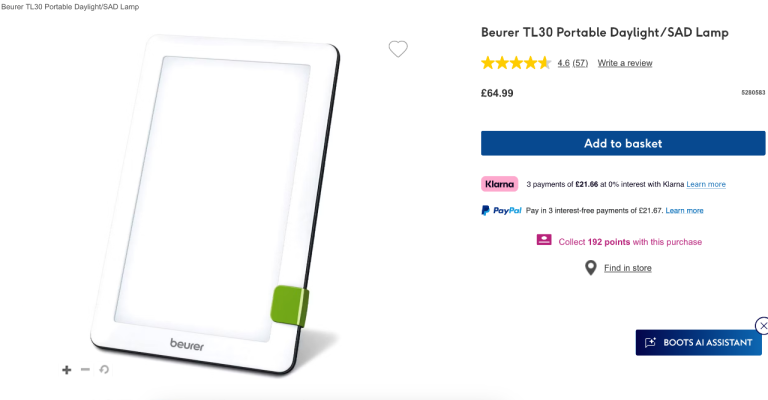Viewport: 768px width, 400px height.
Task: Click the Find in store location pin icon
Action: coord(591,268)
